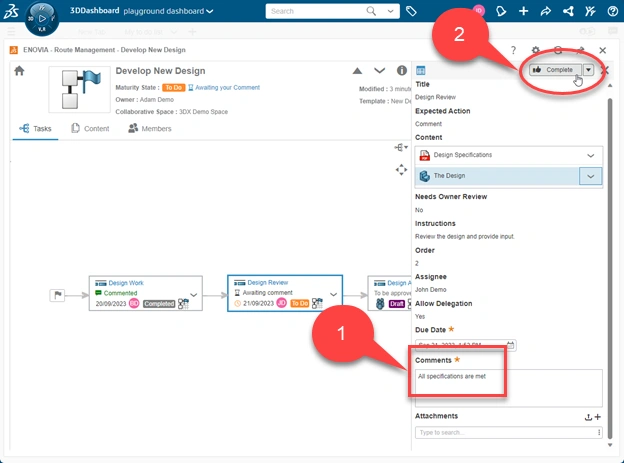
Task: Click into the Comments text box
Action: pos(508,388)
